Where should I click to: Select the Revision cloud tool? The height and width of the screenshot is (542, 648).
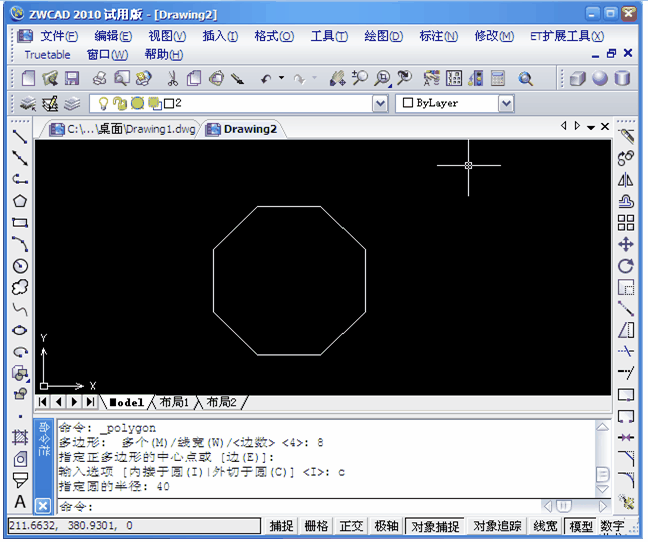coord(20,288)
